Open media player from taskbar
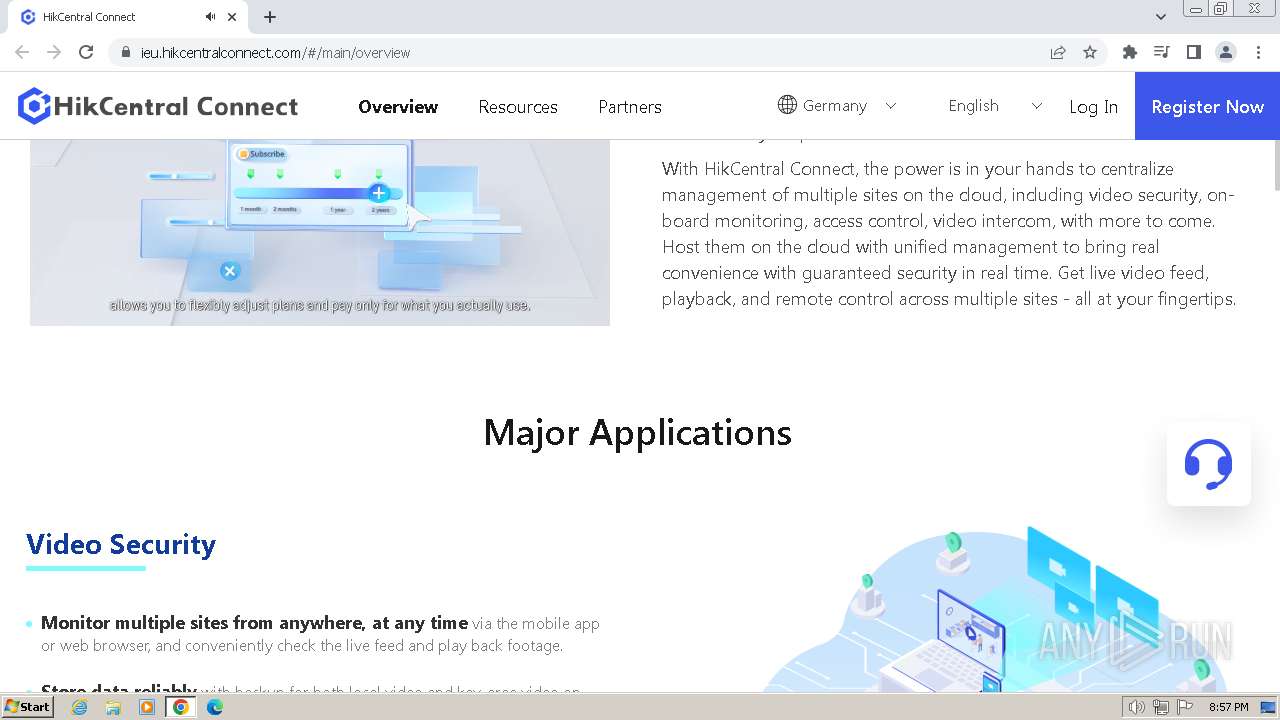This screenshot has height=720, width=1280. (x=147, y=707)
